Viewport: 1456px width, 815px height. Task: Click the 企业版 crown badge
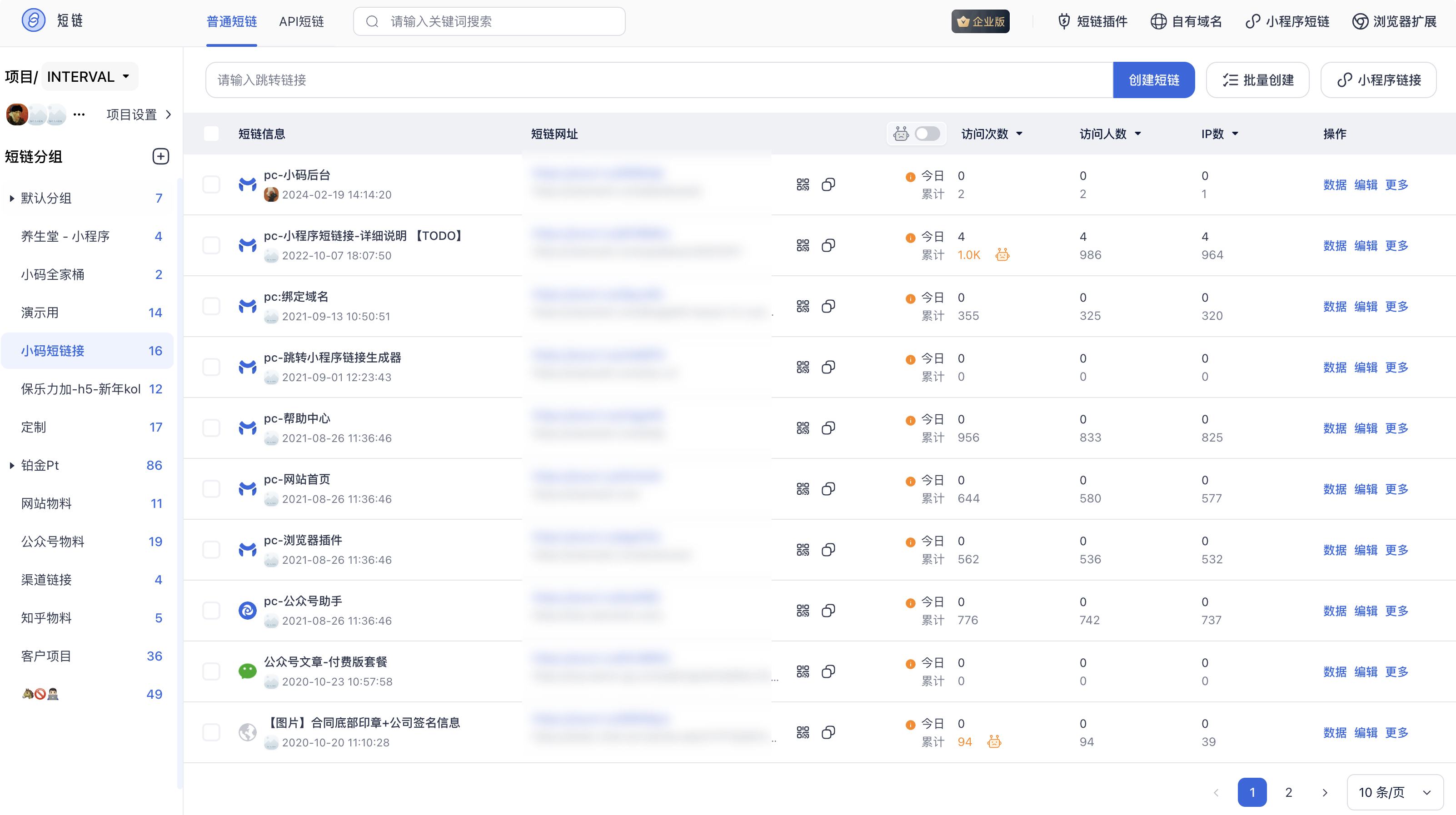(x=980, y=21)
